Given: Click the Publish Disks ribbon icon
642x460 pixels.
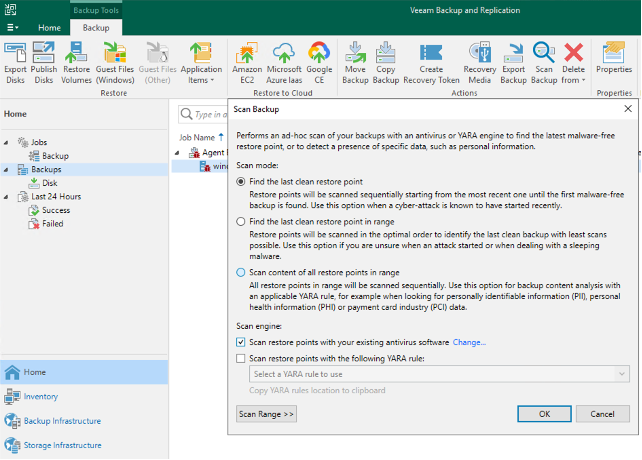Looking at the screenshot, I should pyautogui.click(x=43, y=63).
